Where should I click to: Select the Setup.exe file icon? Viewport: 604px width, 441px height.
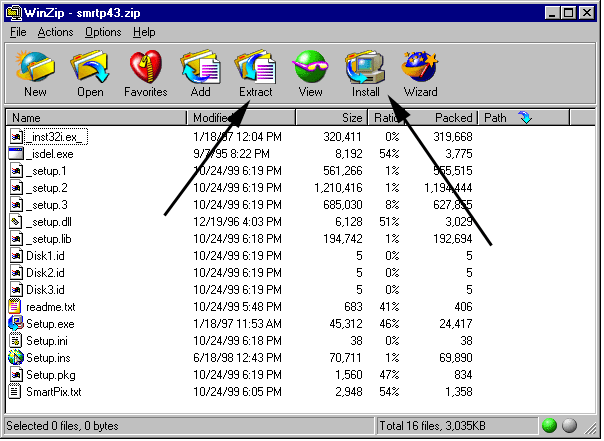coord(16,324)
